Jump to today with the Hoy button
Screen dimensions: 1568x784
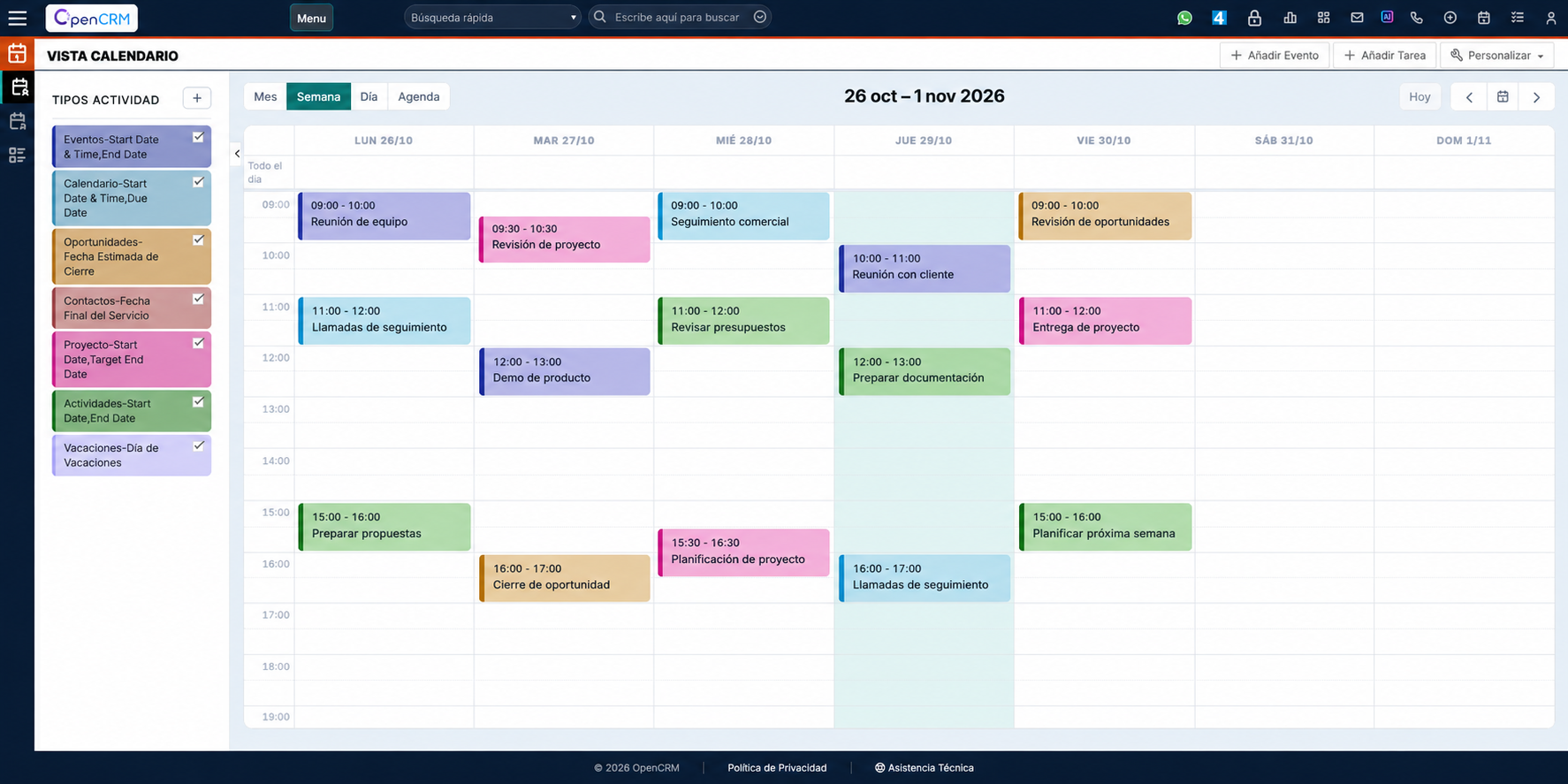click(x=1420, y=97)
